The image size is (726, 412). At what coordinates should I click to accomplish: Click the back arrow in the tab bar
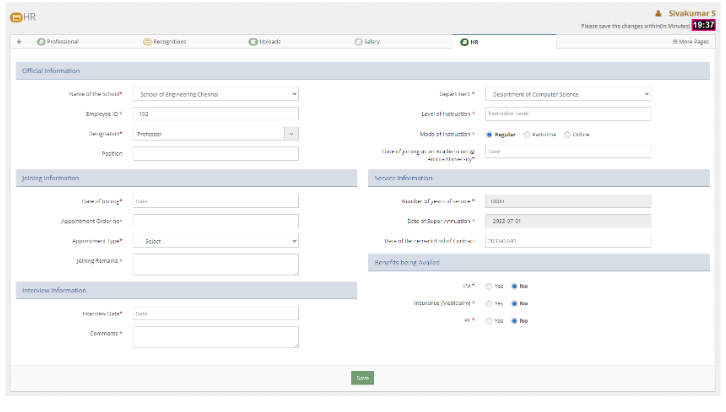tap(20, 41)
